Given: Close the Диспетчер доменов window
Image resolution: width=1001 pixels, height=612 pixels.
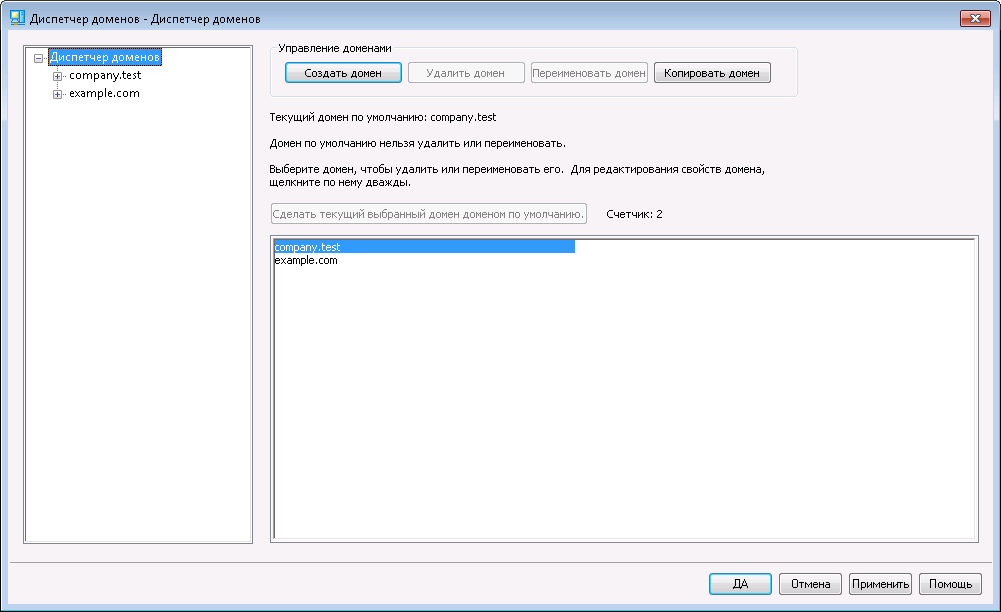Looking at the screenshot, I should click(975, 19).
